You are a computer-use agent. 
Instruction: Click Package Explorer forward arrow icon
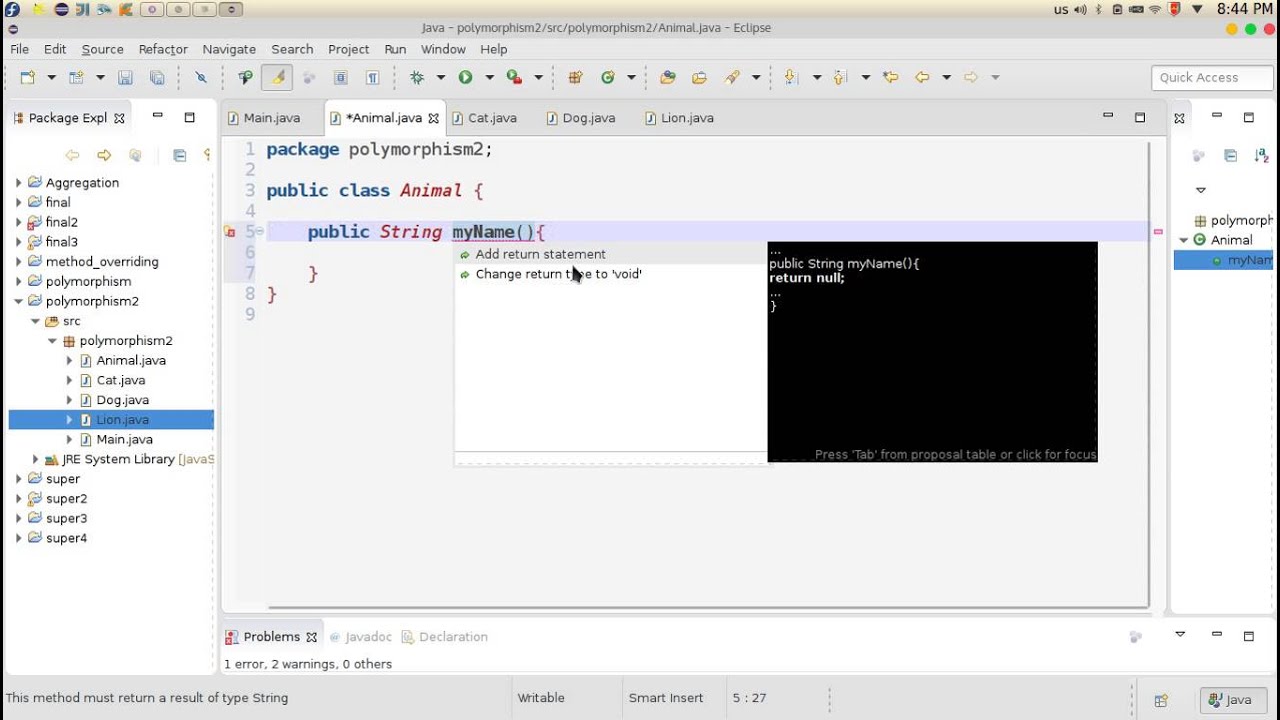click(104, 155)
